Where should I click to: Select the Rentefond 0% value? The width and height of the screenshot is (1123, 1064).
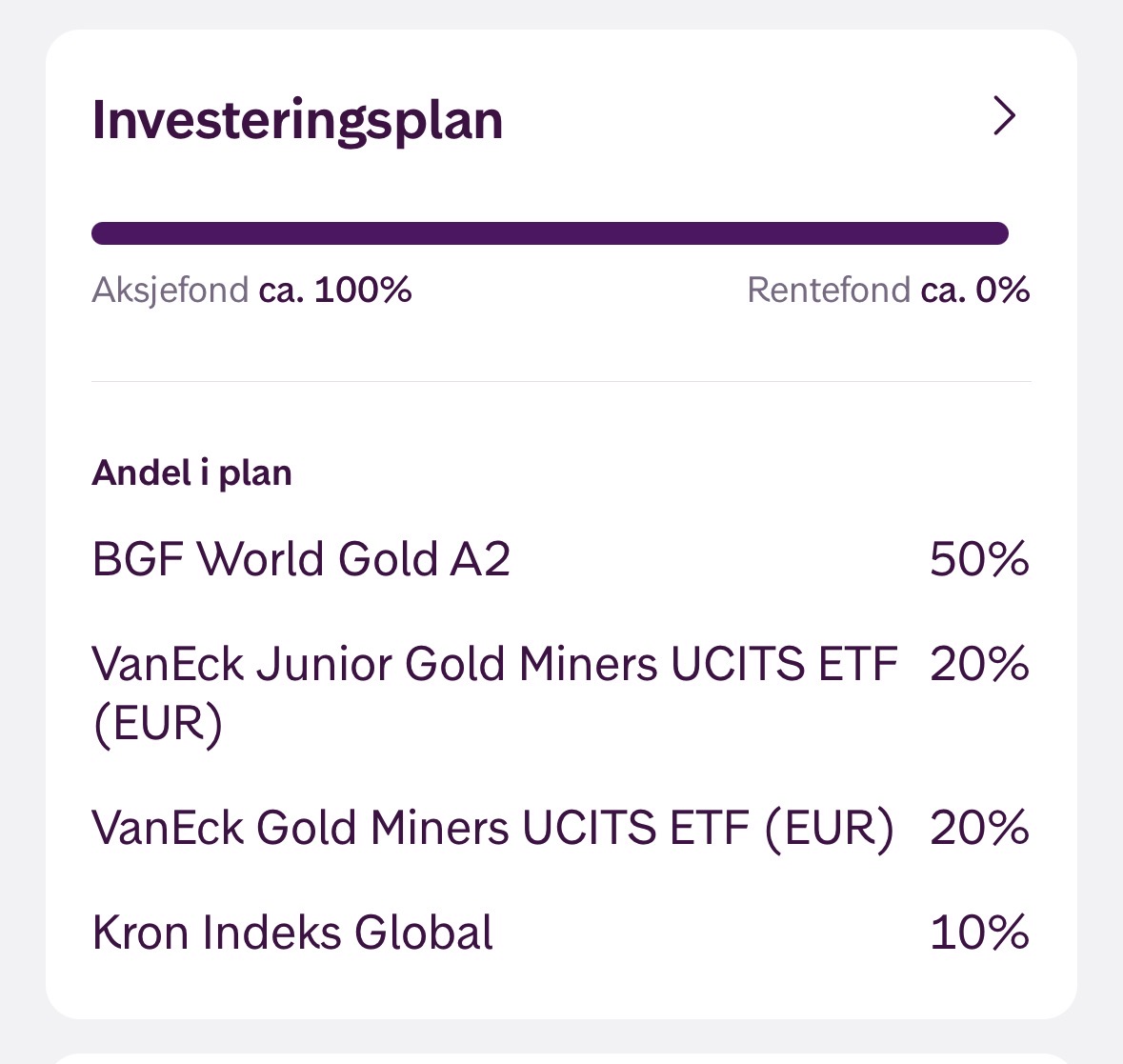[975, 290]
